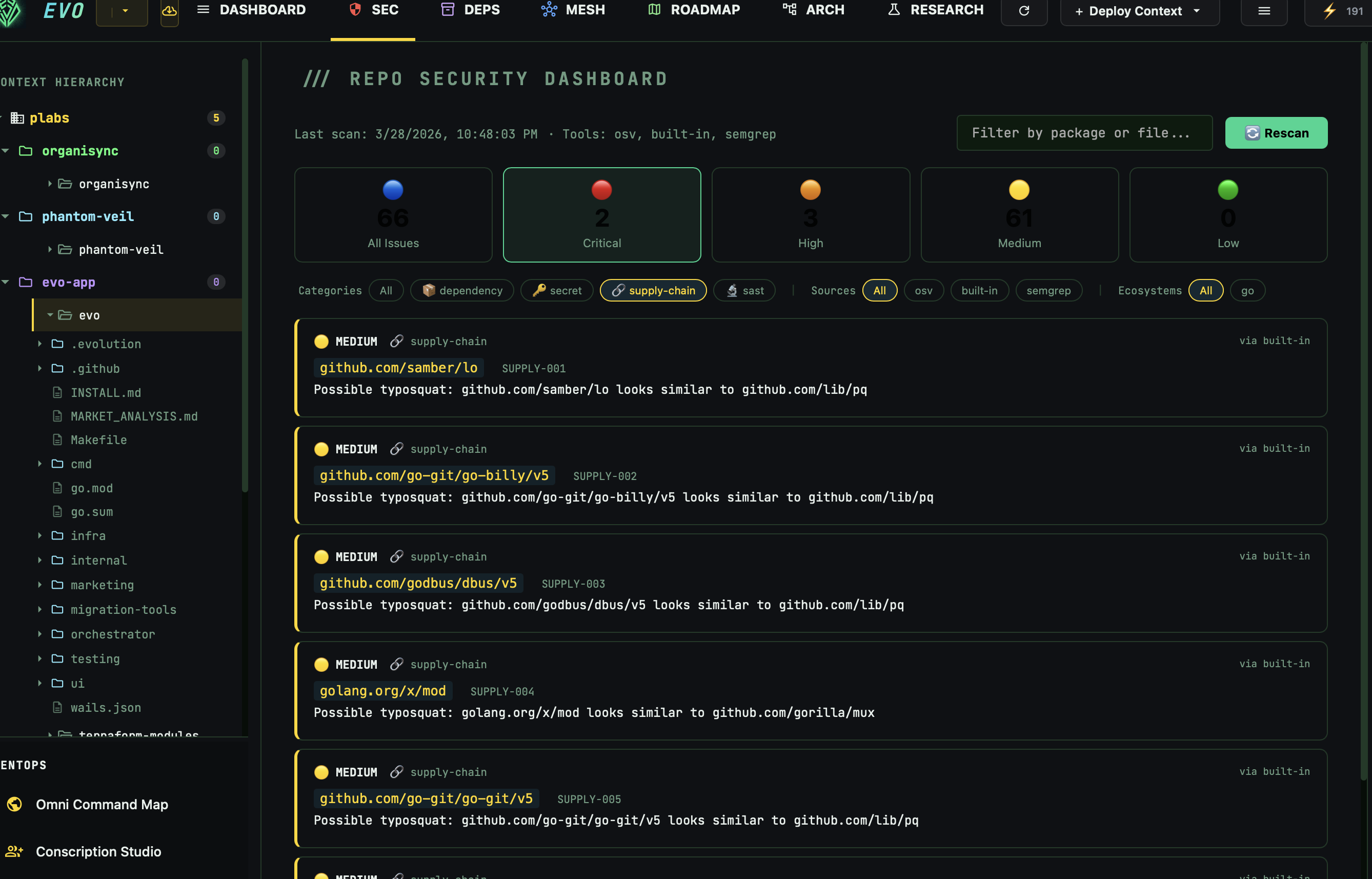The image size is (1372, 879).
Task: Select the Low severity card
Action: point(1228,214)
